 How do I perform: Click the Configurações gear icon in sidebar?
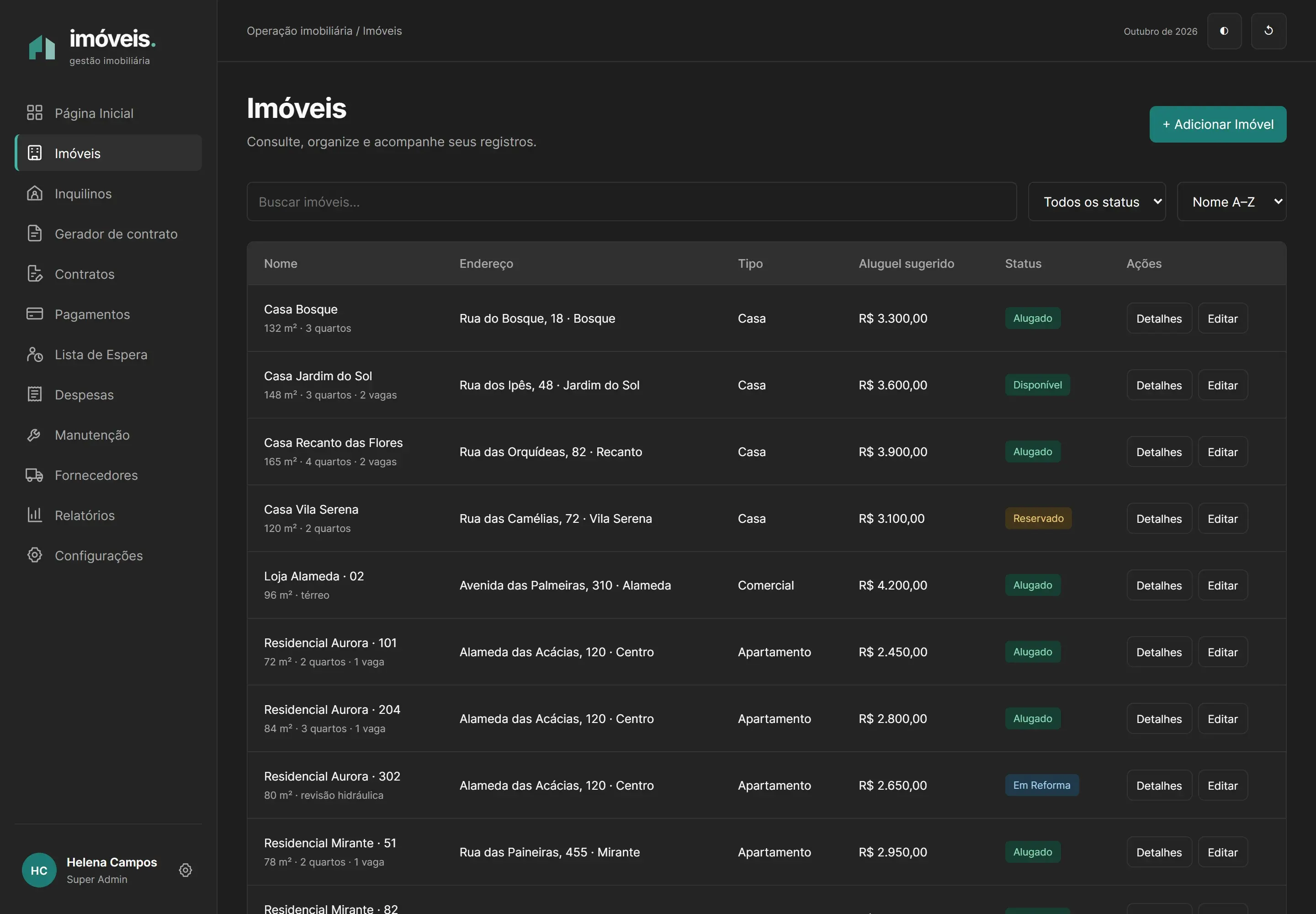[x=34, y=556]
